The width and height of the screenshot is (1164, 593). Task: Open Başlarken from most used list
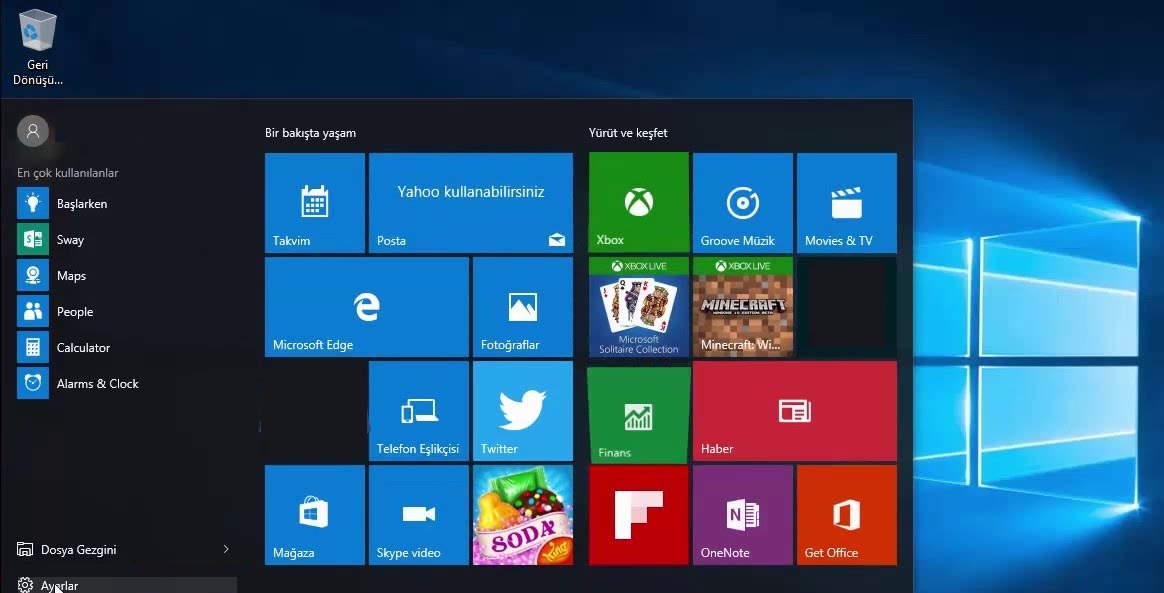point(126,203)
